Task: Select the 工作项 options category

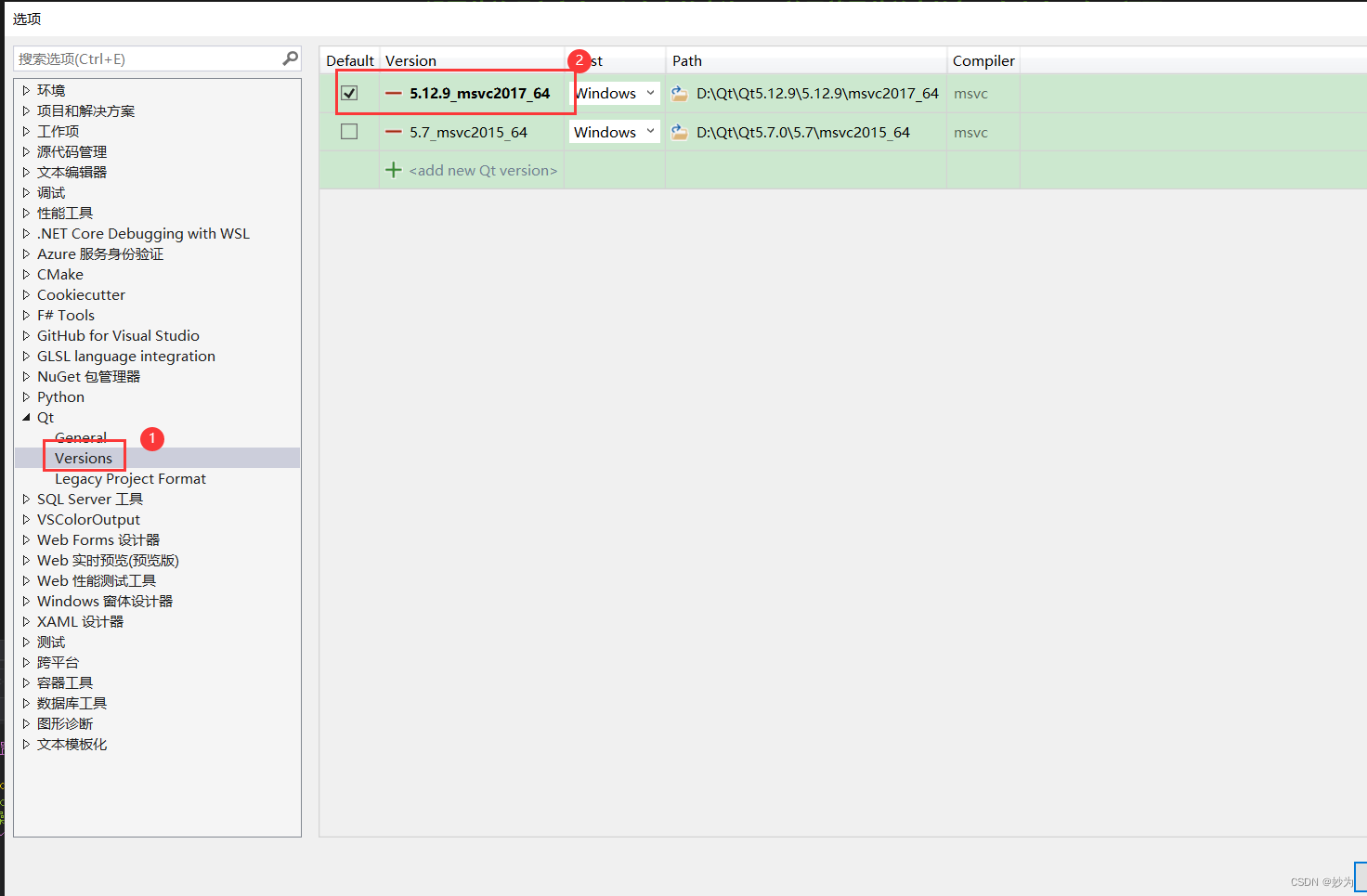Action: coord(58,131)
